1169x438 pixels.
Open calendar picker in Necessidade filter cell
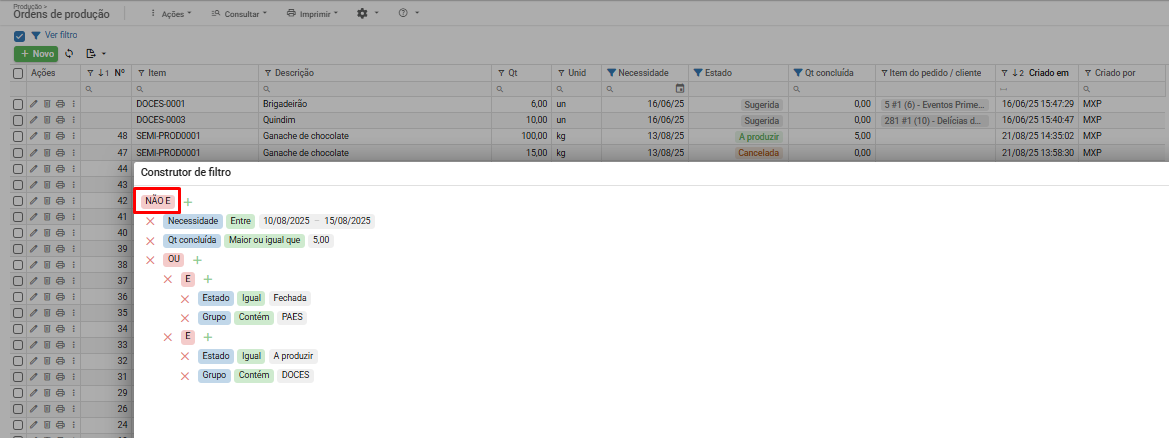(679, 89)
